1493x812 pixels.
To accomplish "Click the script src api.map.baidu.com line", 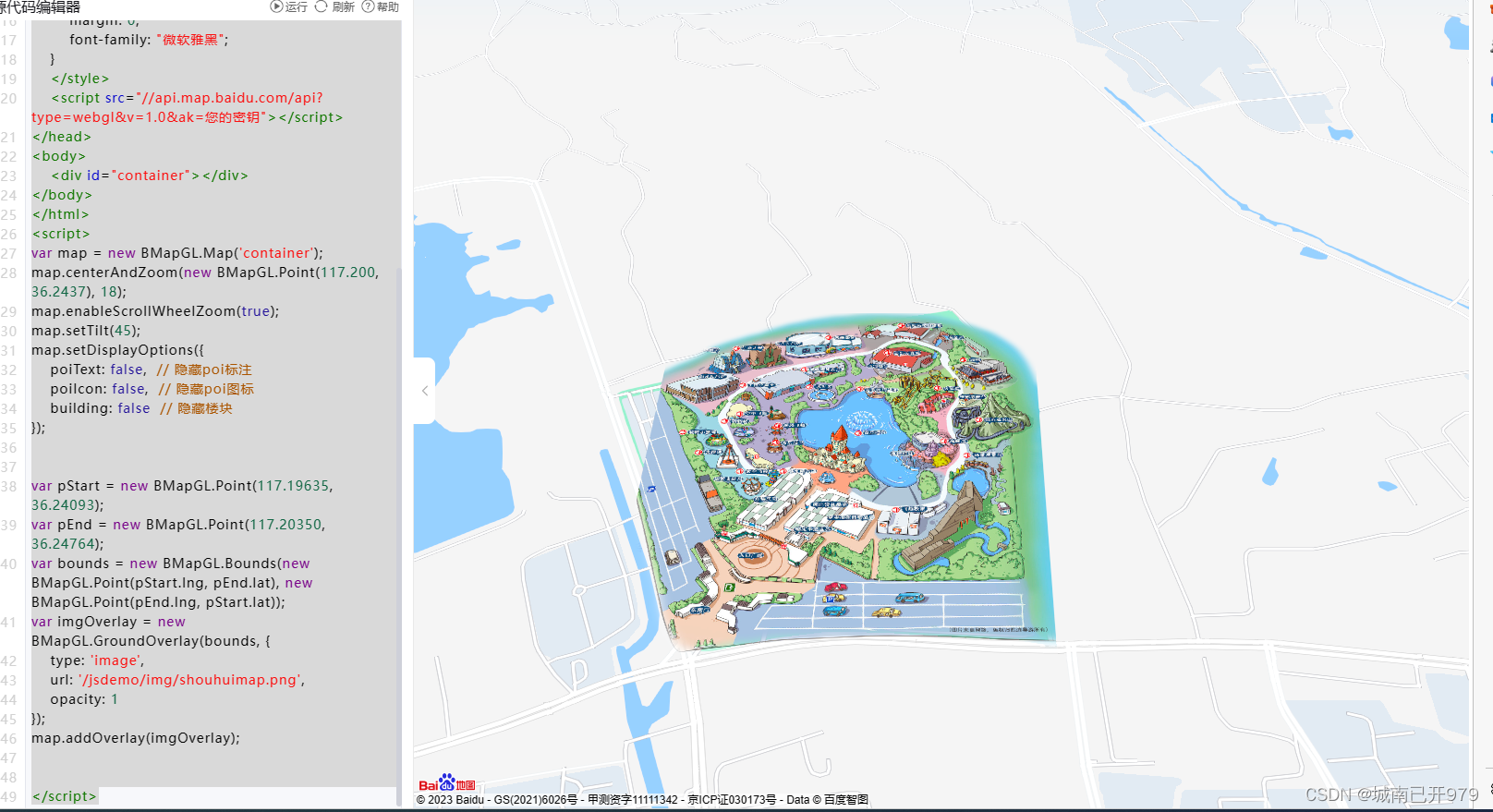I will (x=188, y=107).
